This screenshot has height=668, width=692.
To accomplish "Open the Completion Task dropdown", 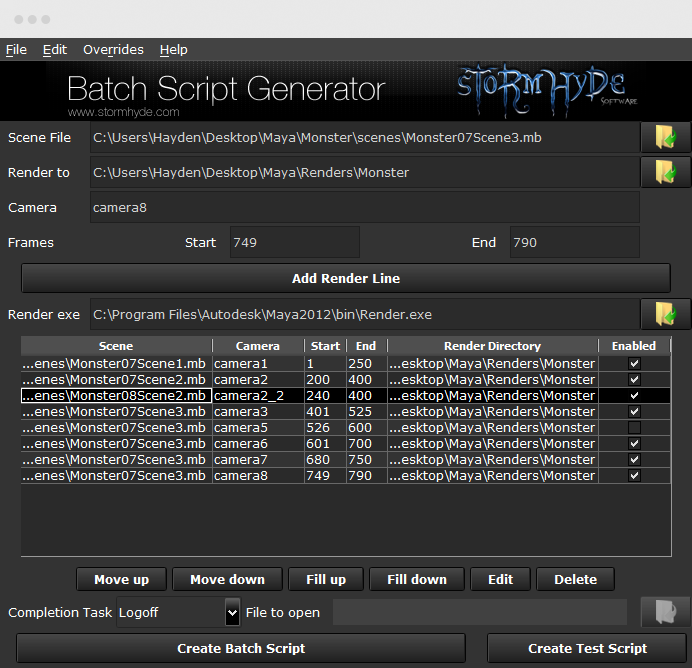I will click(232, 612).
